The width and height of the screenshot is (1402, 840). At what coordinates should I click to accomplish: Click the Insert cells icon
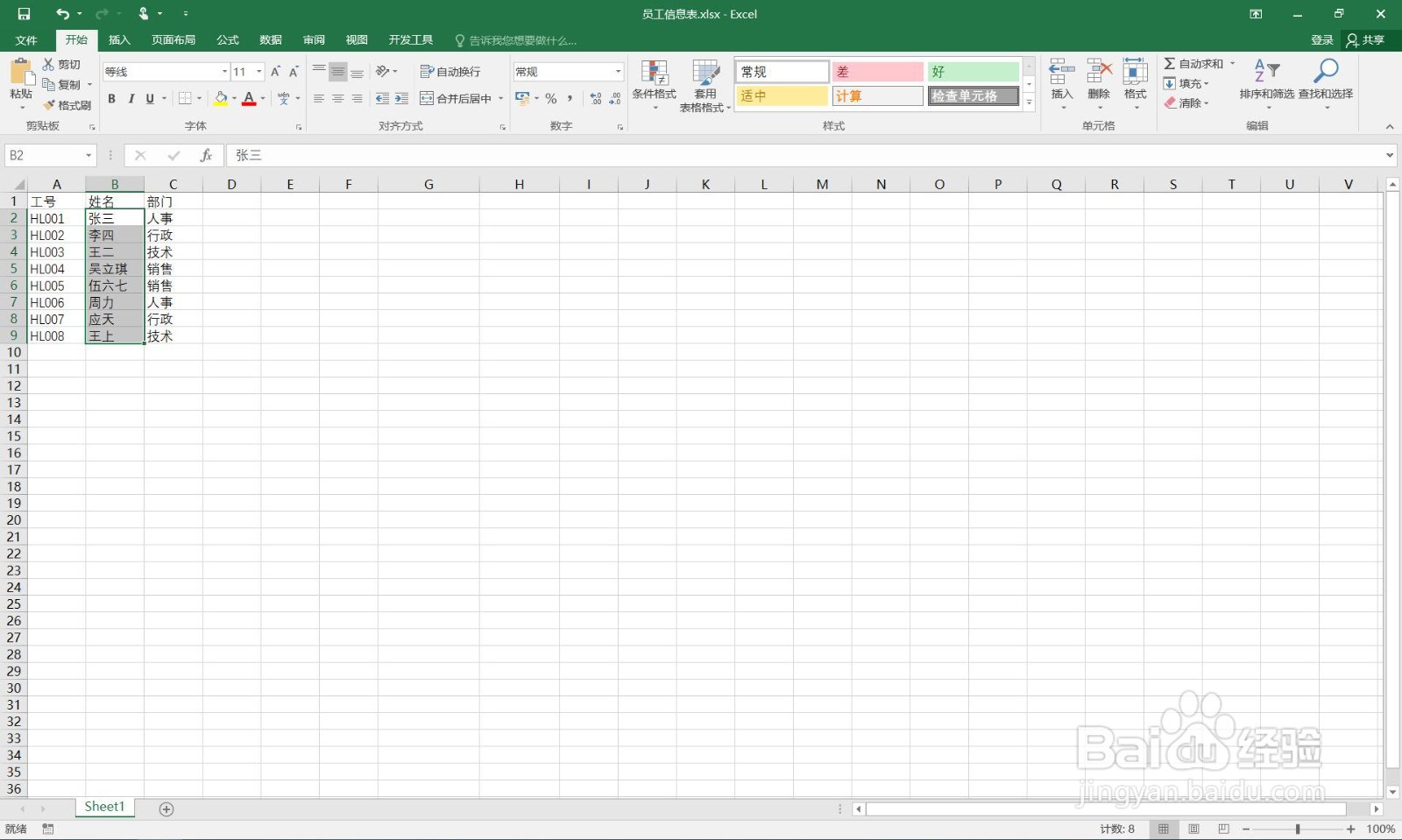click(1062, 72)
